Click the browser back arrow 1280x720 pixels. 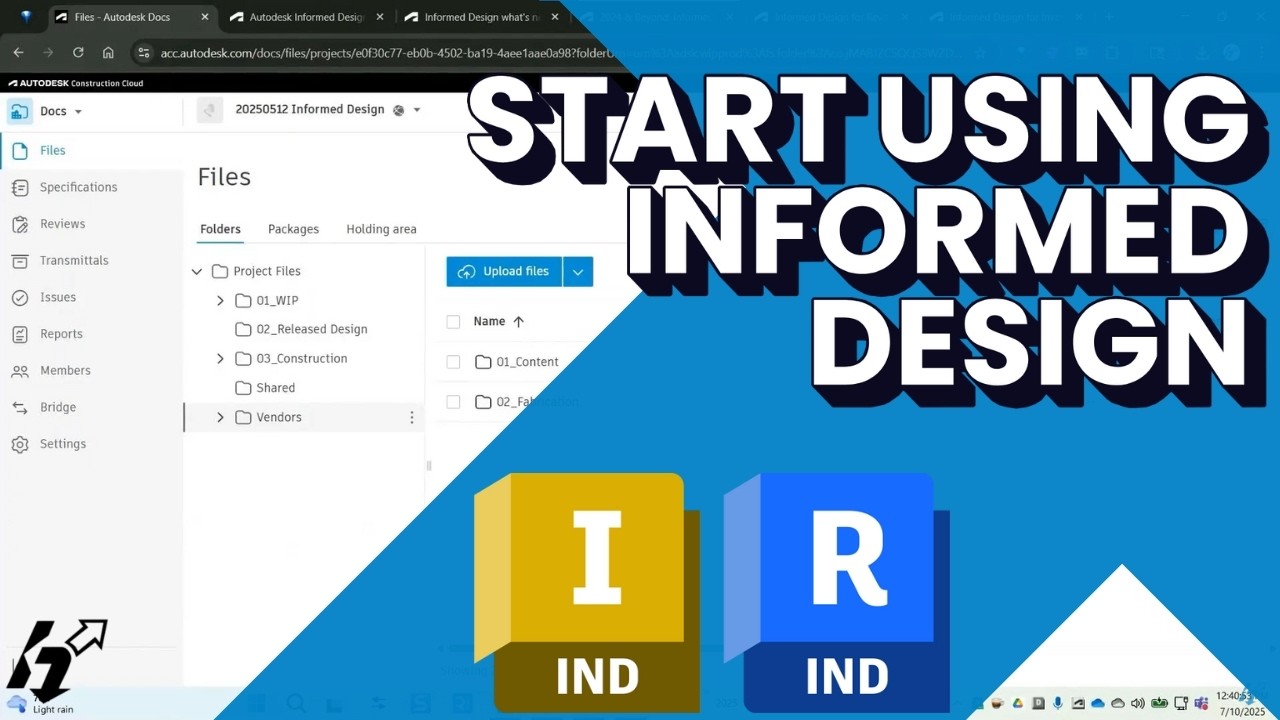pos(18,52)
